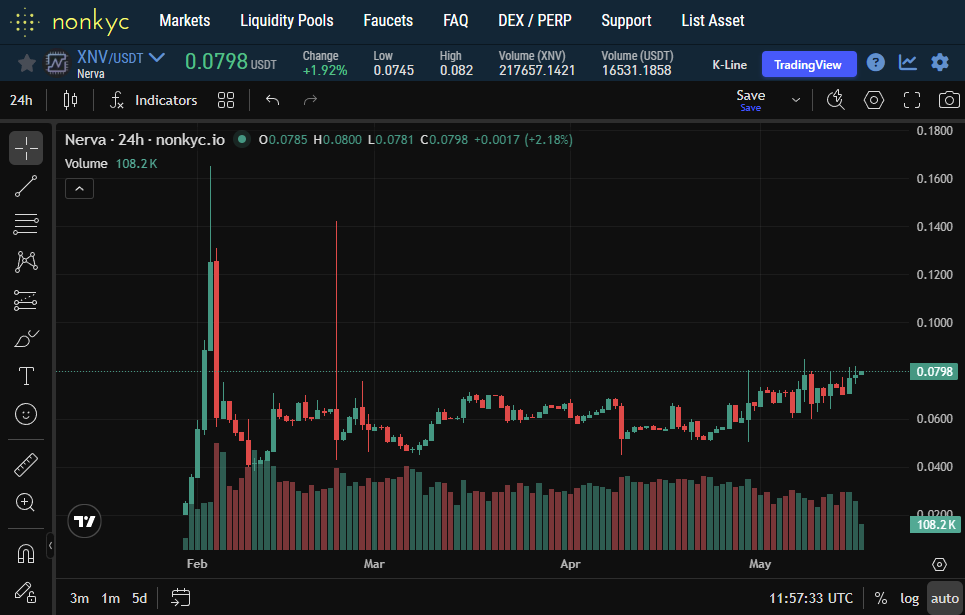This screenshot has height=615, width=965.
Task: Click the TradingView logo on chart
Action: (x=84, y=521)
